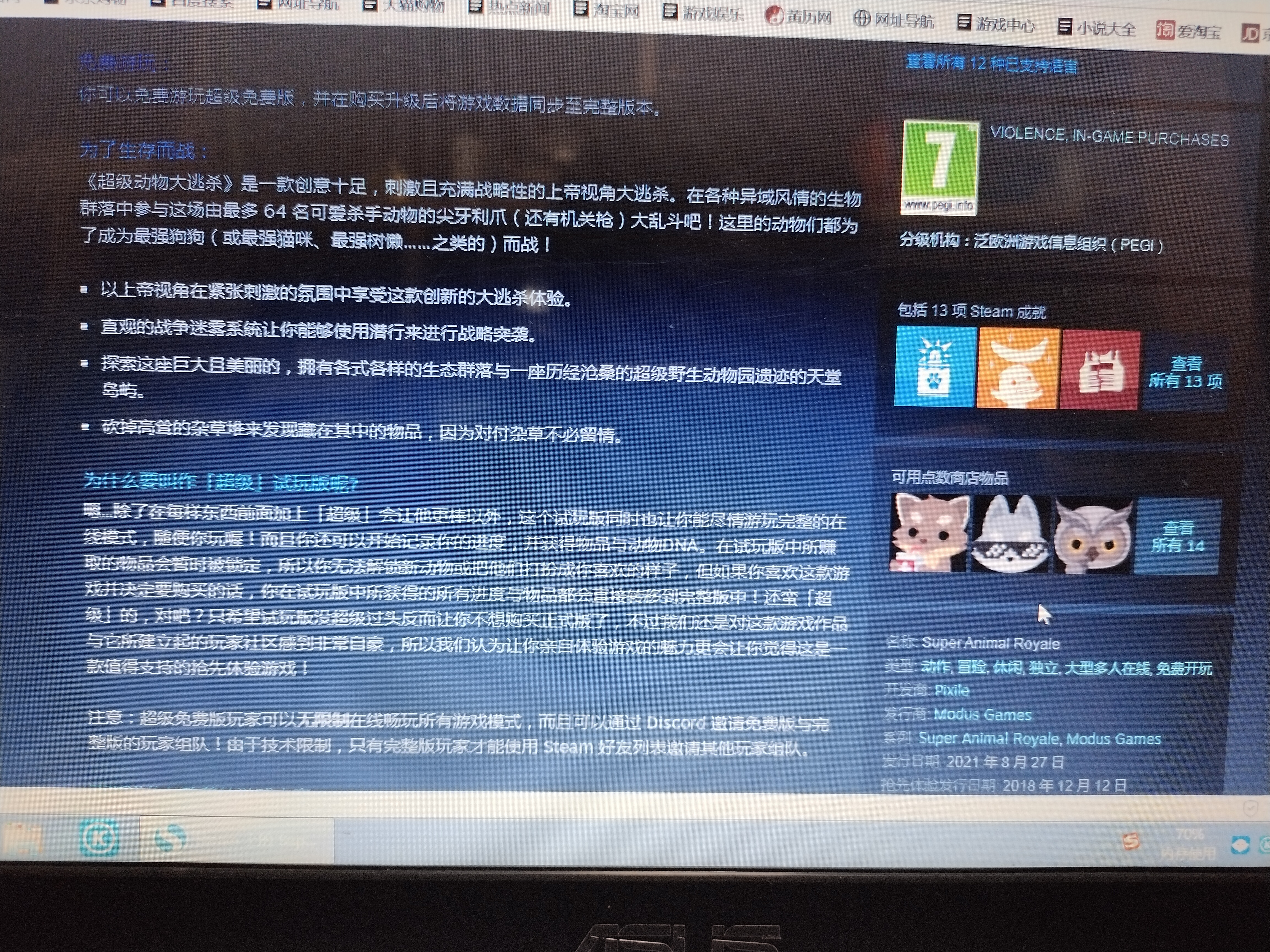
Task: Click 查看所有 13 项 achievements button
Action: click(1185, 372)
